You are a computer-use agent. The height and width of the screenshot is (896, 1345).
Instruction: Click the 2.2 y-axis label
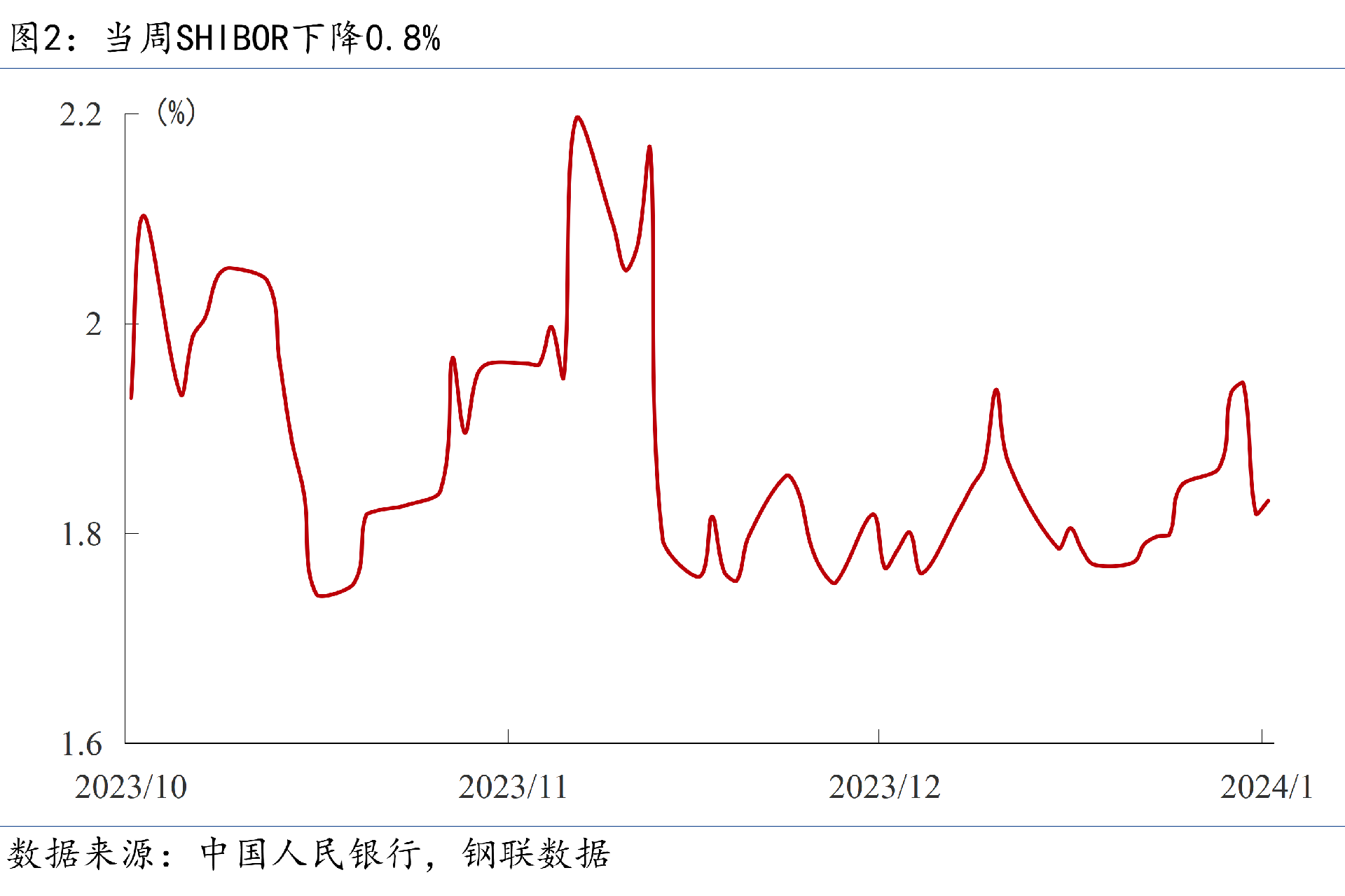(81, 115)
